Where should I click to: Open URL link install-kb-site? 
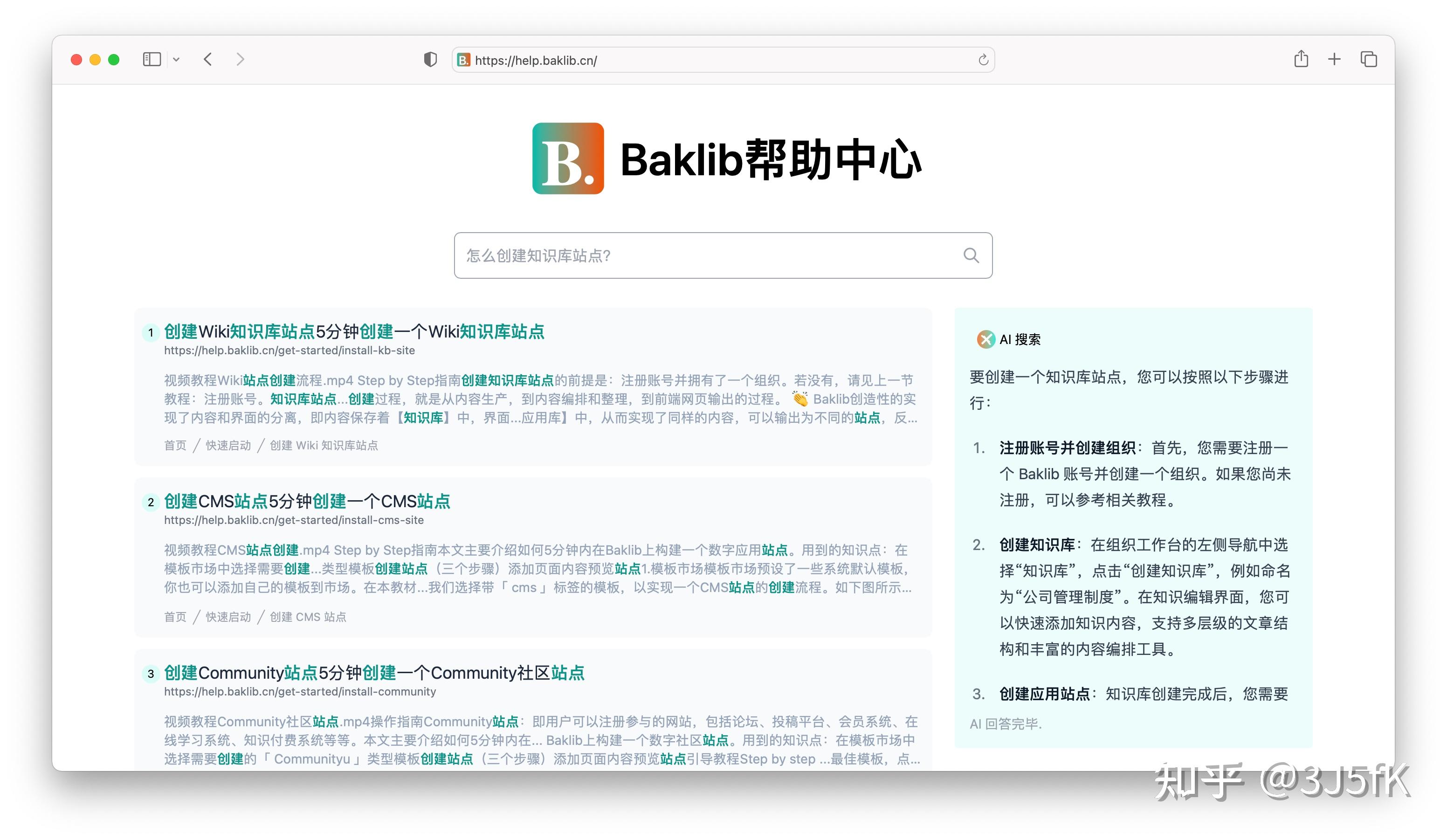[x=289, y=350]
